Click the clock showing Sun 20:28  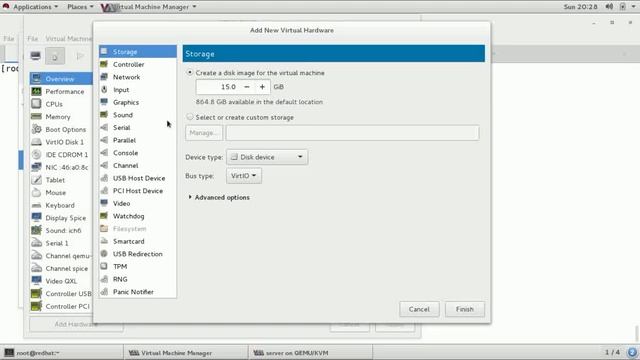(x=580, y=7)
